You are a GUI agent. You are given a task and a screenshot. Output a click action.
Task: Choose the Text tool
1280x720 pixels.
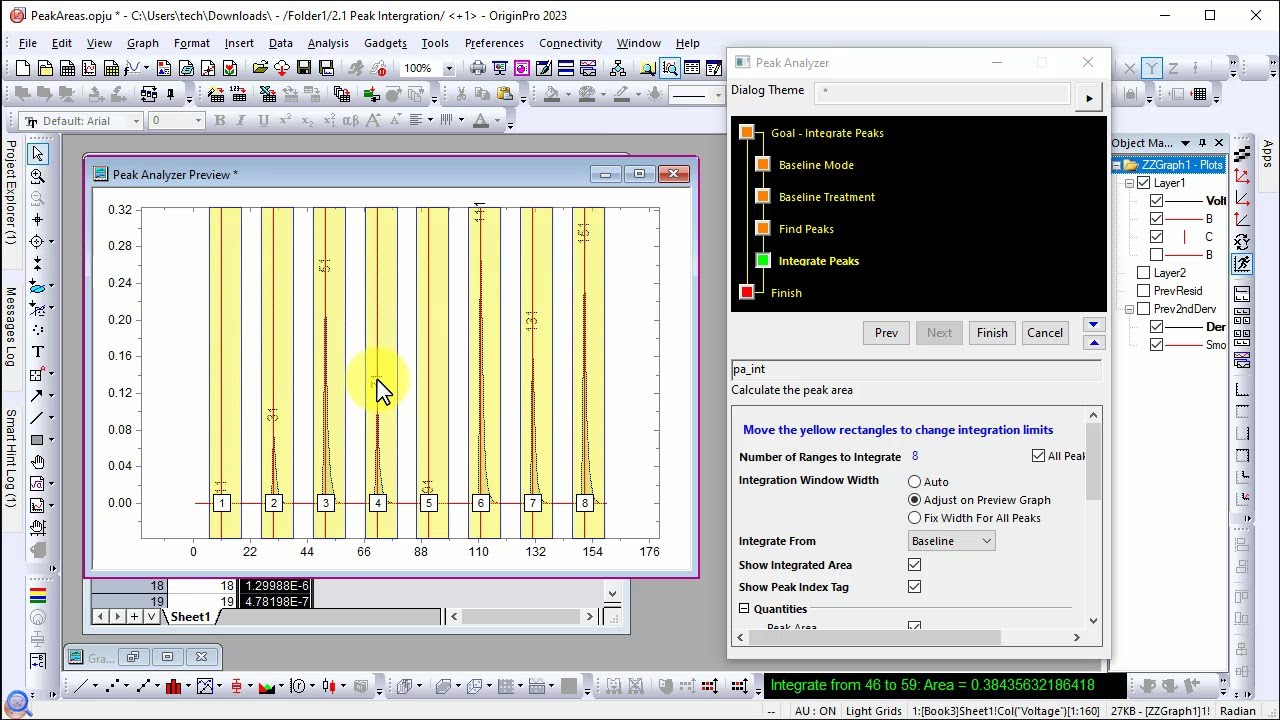pyautogui.click(x=37, y=352)
